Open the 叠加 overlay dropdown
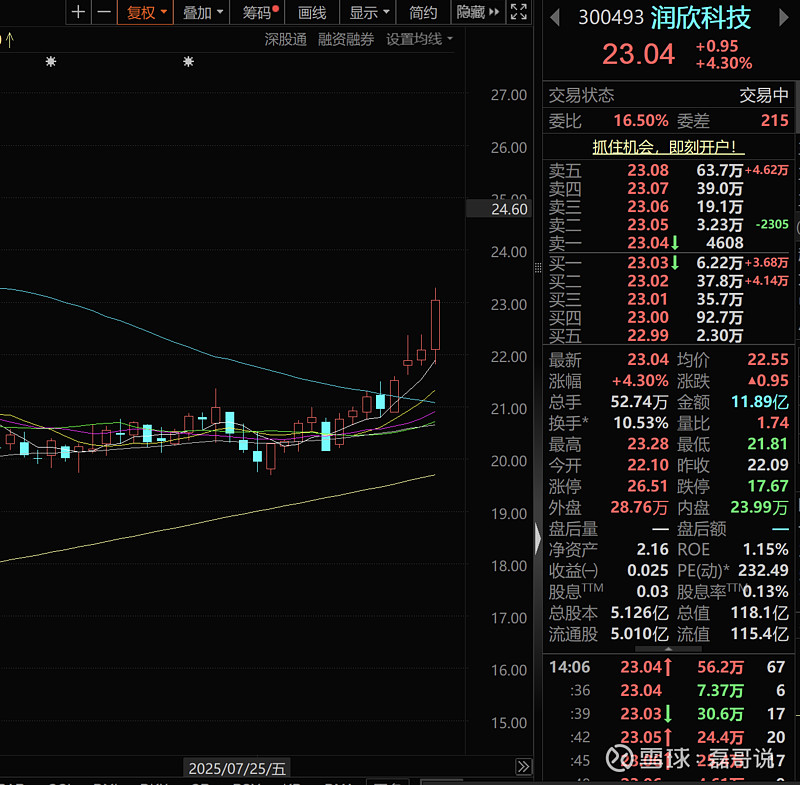Viewport: 800px width, 785px height. [x=202, y=12]
